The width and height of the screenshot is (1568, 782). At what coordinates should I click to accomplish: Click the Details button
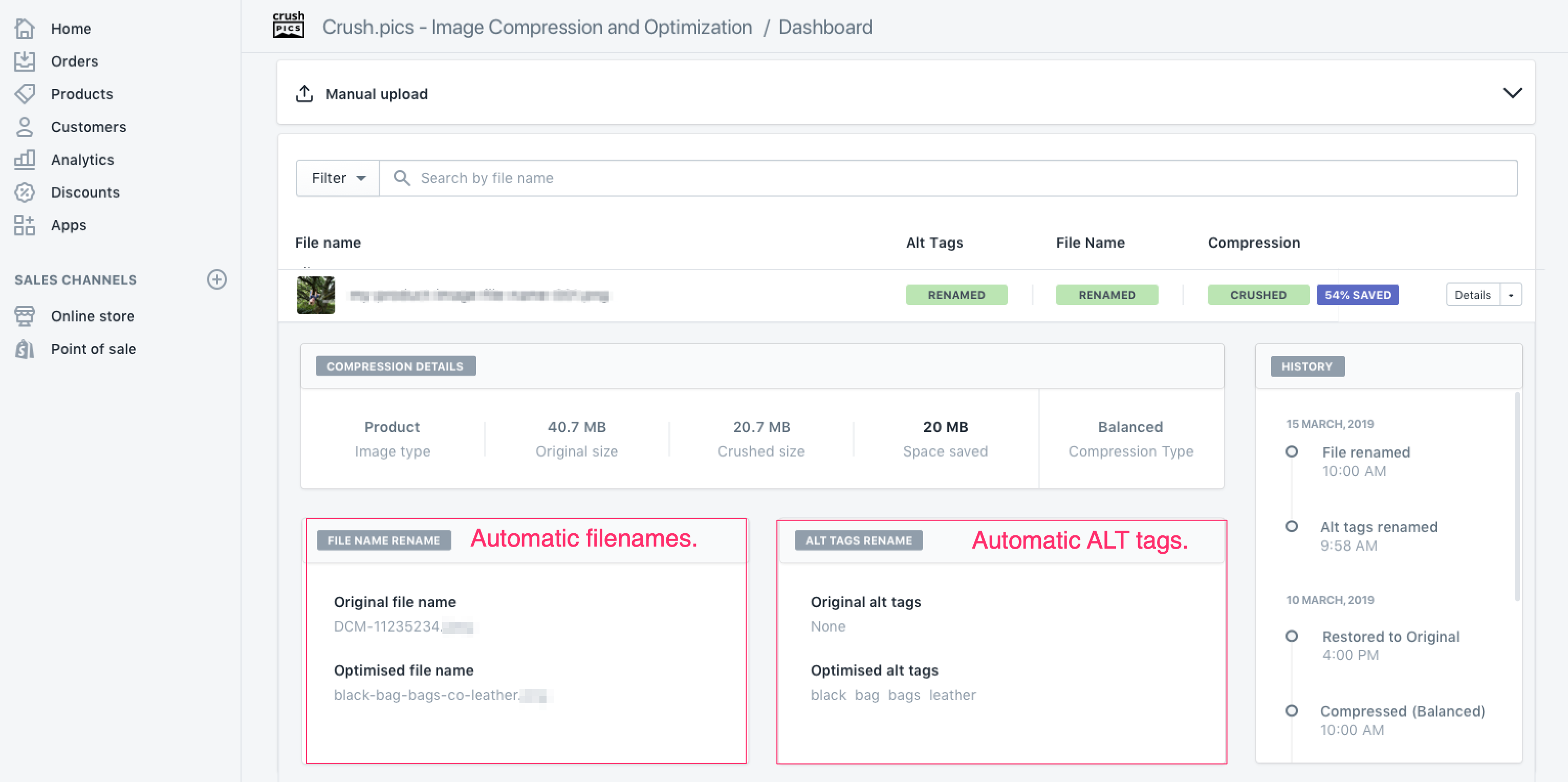pos(1472,295)
